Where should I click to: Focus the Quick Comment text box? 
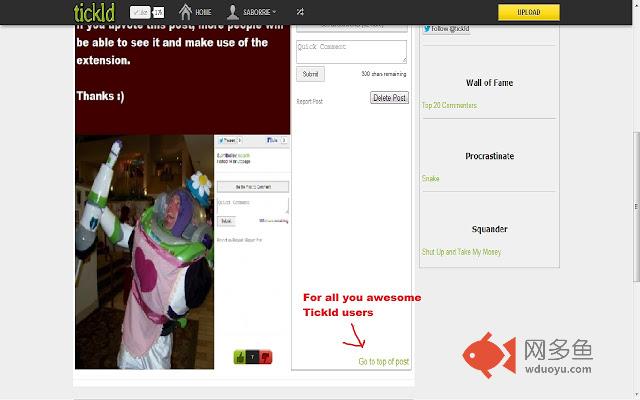(x=351, y=52)
